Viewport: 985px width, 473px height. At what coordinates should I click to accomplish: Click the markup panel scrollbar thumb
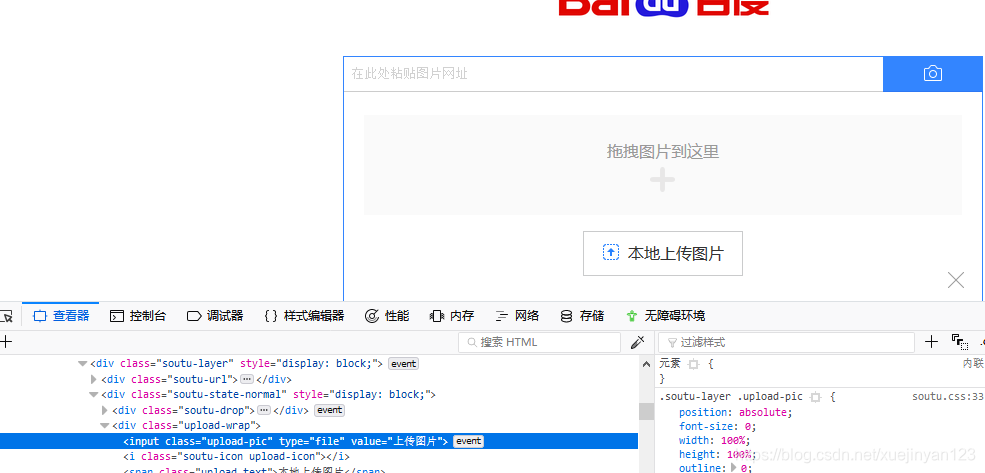(x=646, y=411)
